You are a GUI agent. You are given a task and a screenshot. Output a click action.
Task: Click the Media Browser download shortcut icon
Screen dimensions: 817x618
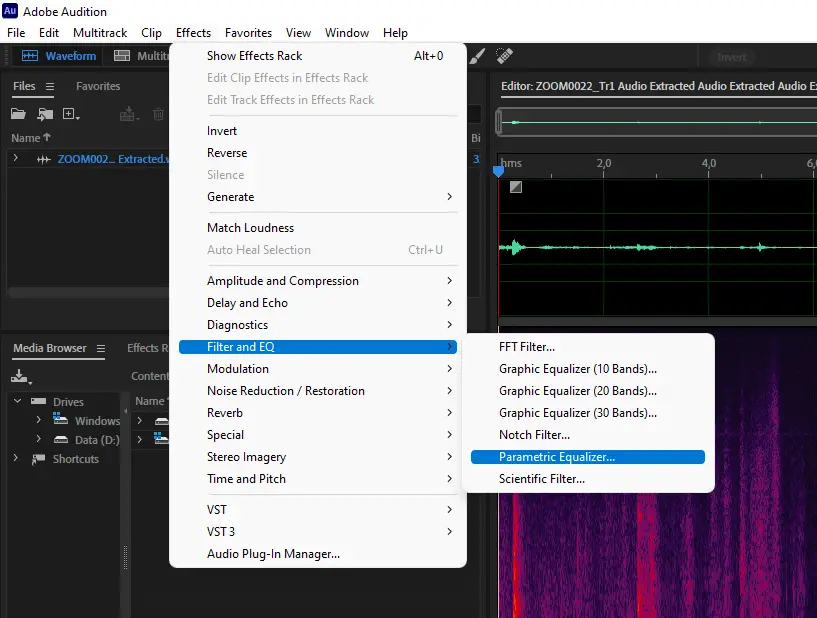[21, 376]
